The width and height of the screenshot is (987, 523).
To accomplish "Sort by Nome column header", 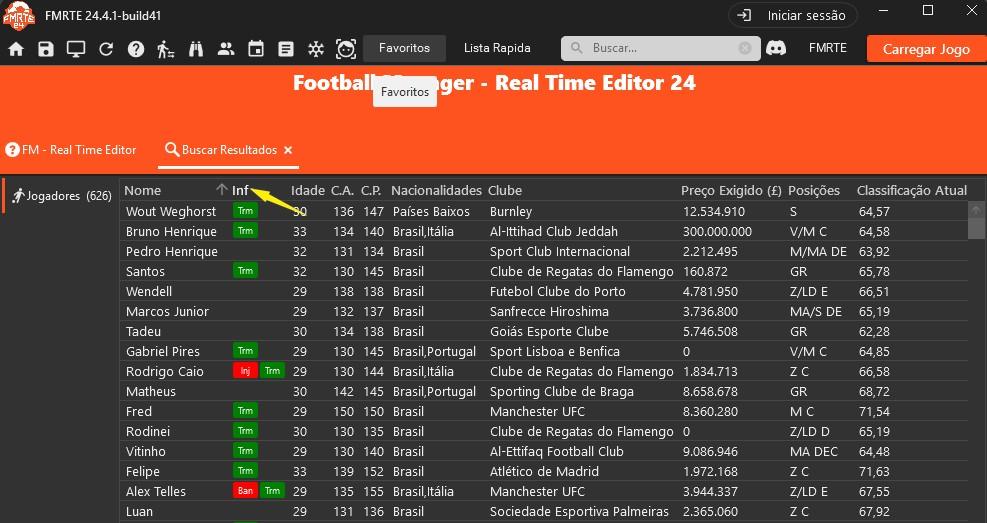I will tap(143, 190).
